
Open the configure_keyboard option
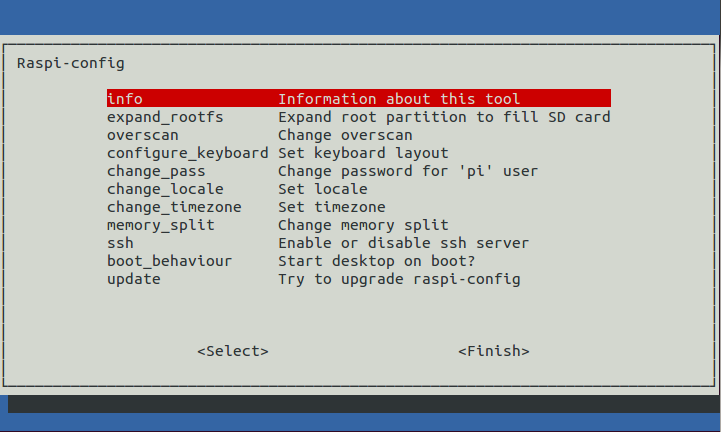187,153
